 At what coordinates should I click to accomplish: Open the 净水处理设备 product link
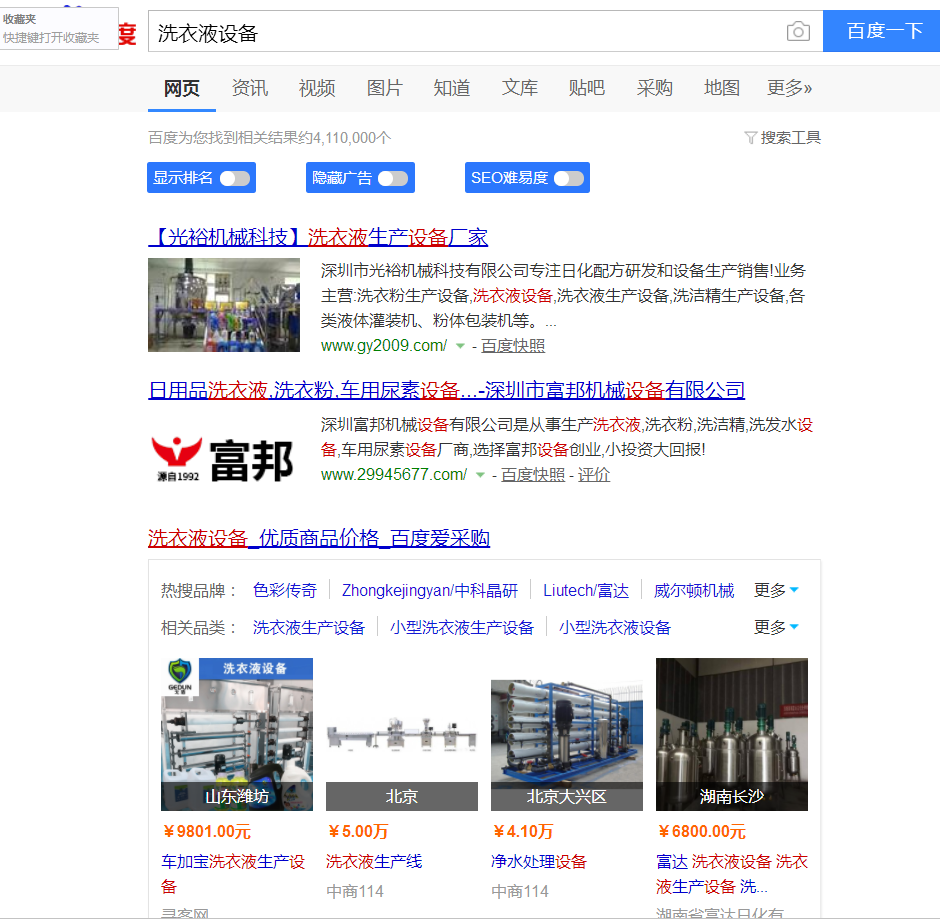click(539, 862)
